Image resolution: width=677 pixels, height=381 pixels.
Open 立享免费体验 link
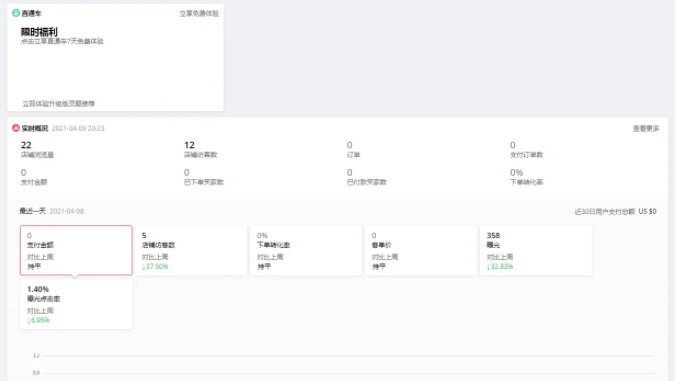(199, 13)
